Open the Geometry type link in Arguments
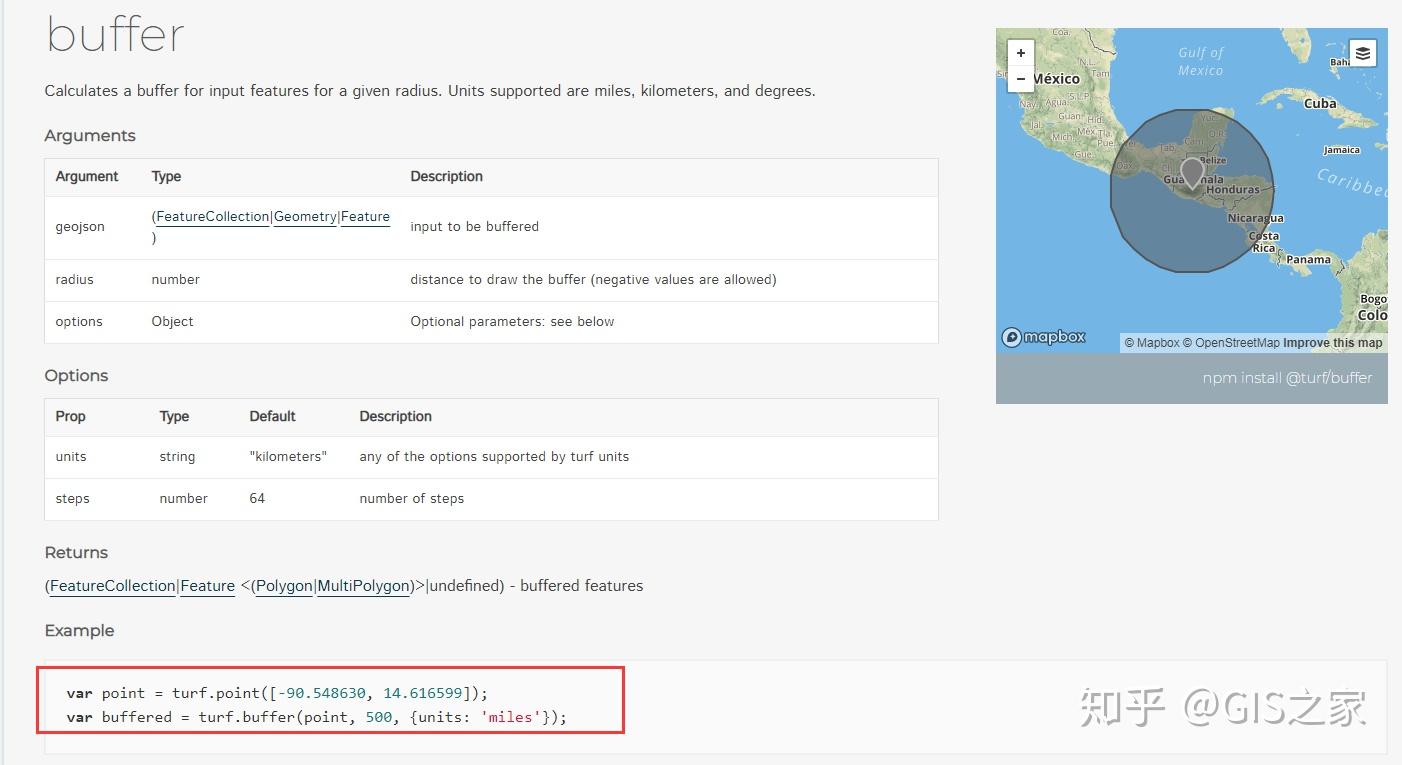The width and height of the screenshot is (1402, 765). (305, 216)
